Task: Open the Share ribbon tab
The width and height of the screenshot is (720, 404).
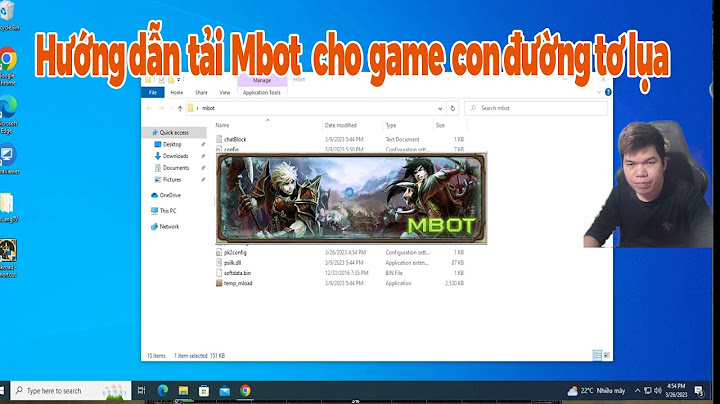Action: (201, 92)
